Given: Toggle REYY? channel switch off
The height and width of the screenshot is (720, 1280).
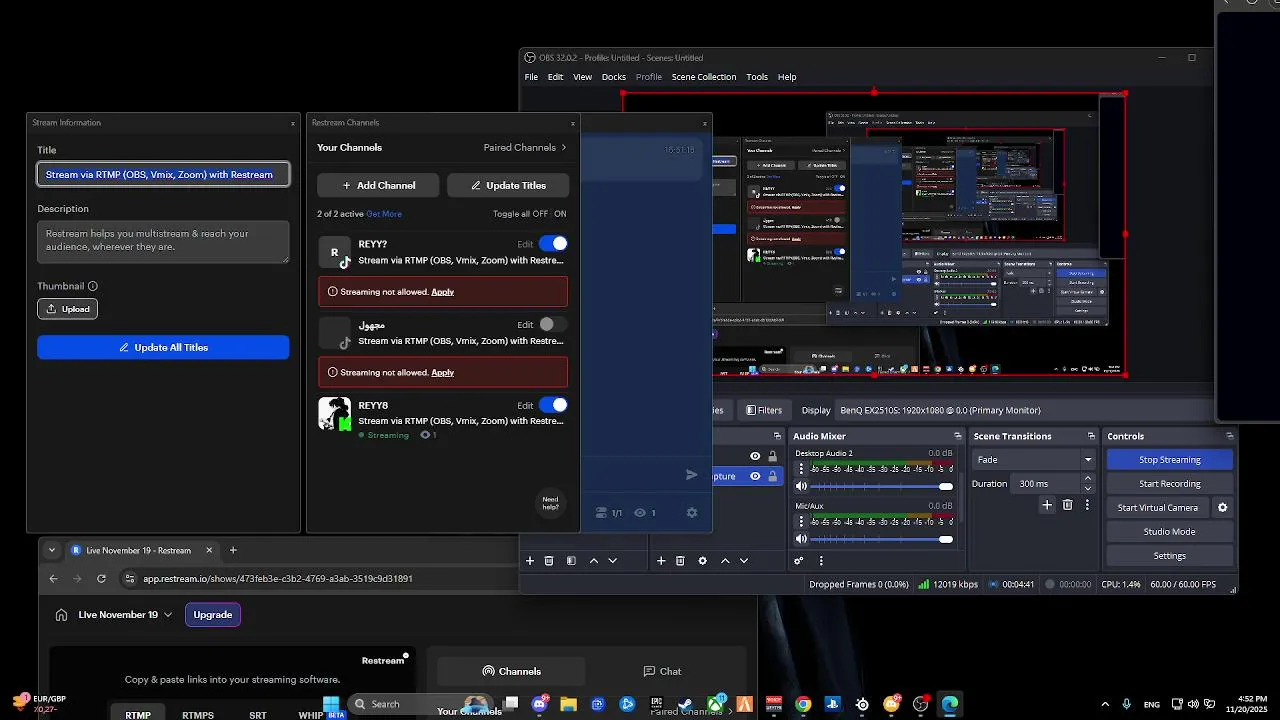Looking at the screenshot, I should tap(553, 243).
